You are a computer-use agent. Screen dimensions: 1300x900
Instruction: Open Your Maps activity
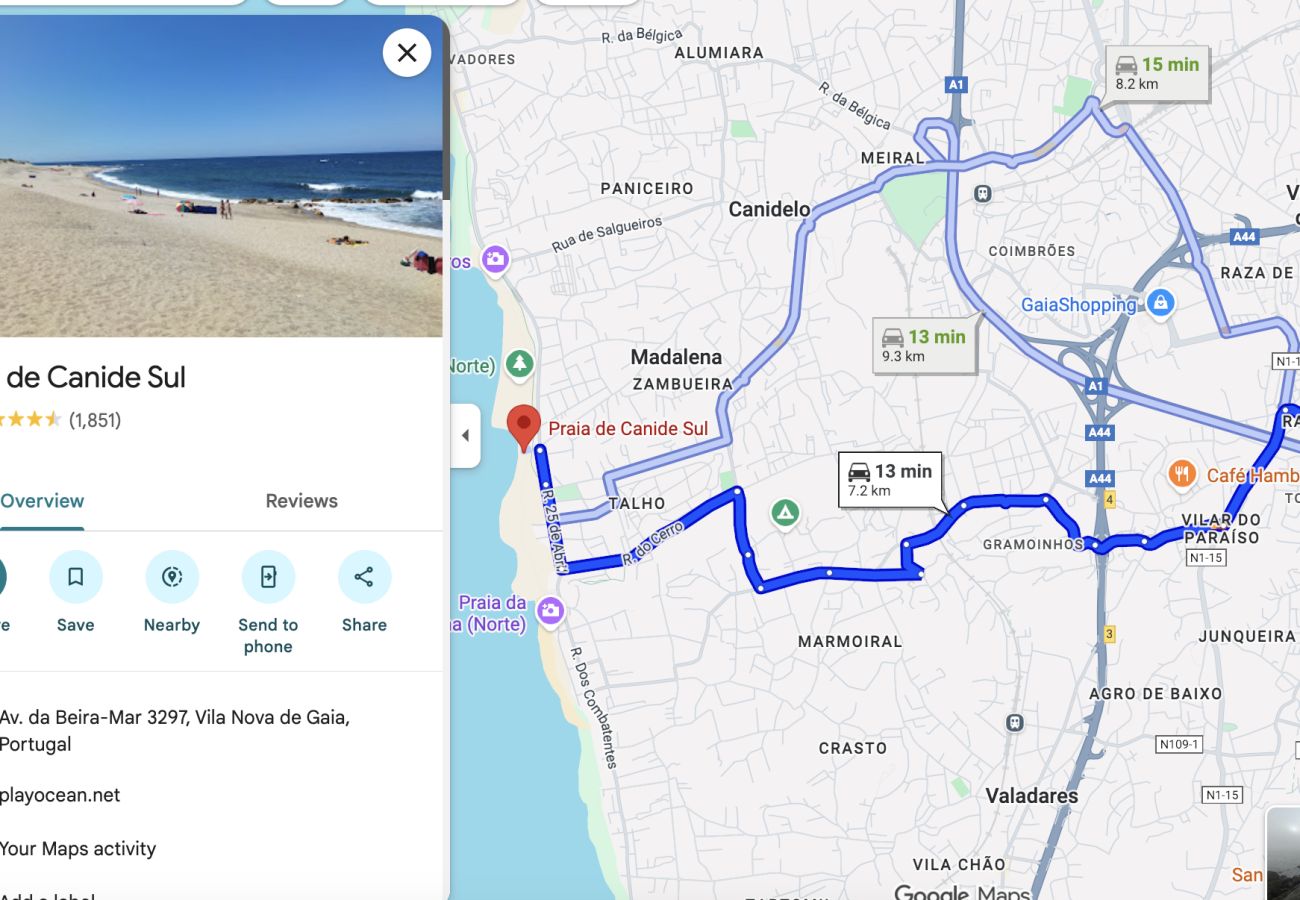(78, 848)
